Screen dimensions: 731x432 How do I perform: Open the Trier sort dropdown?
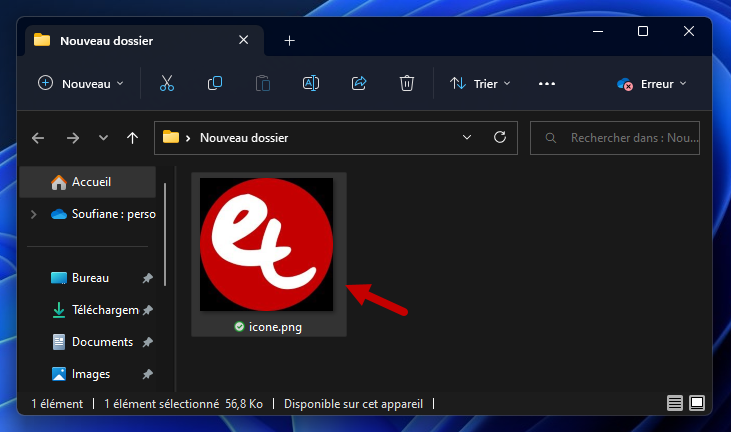[x=480, y=84]
